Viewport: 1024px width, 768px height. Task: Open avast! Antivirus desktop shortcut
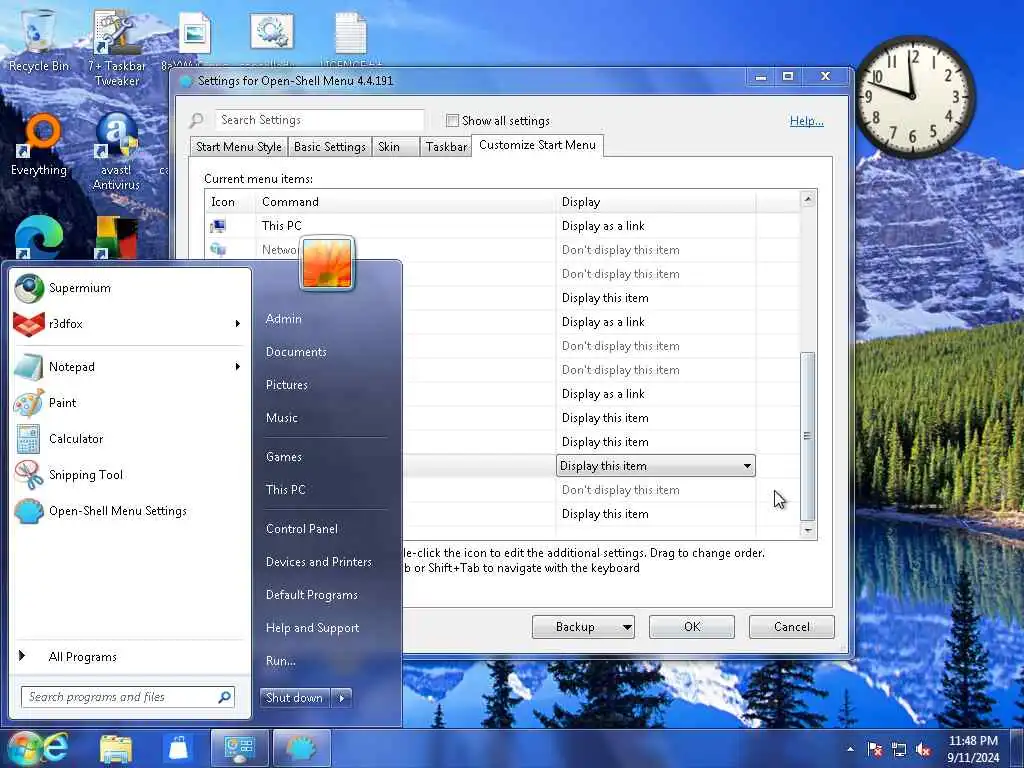[x=116, y=152]
